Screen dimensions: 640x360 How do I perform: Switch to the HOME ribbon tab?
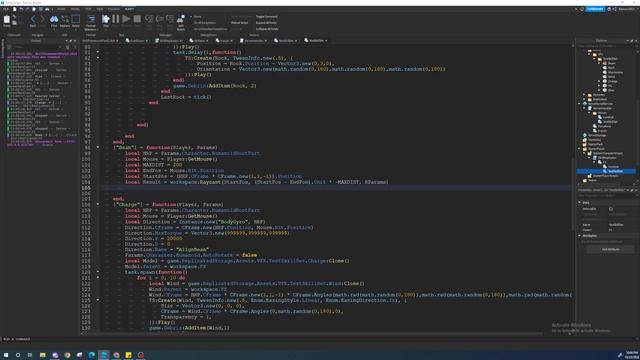[x=61, y=9]
